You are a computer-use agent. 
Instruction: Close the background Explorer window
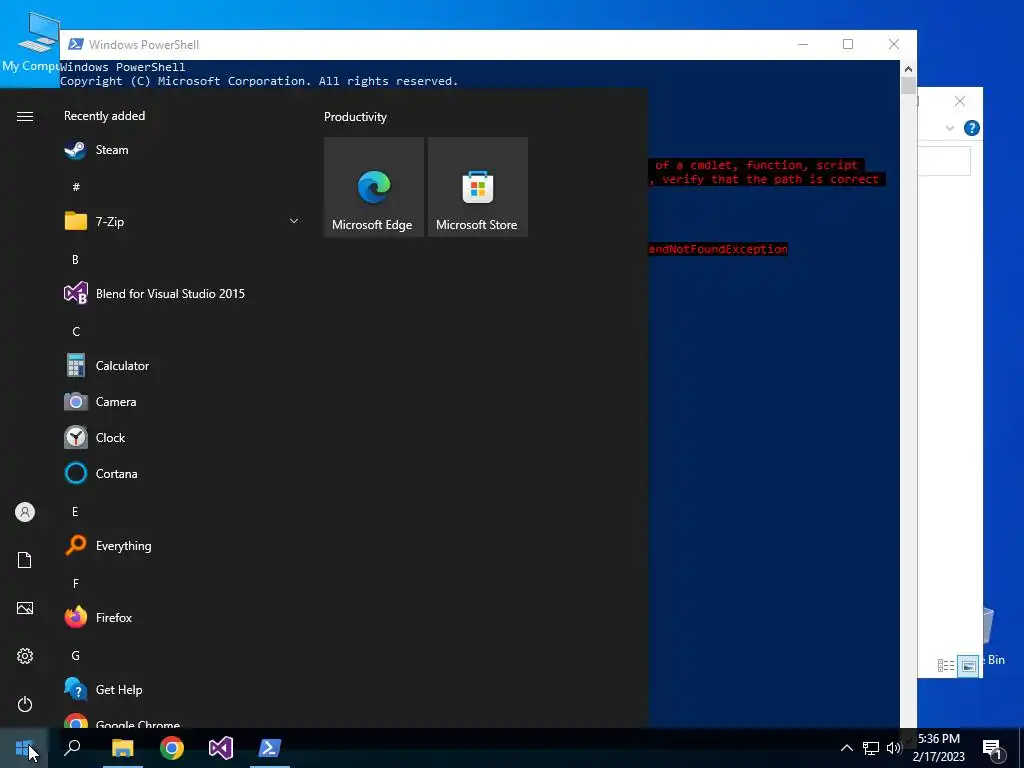959,101
